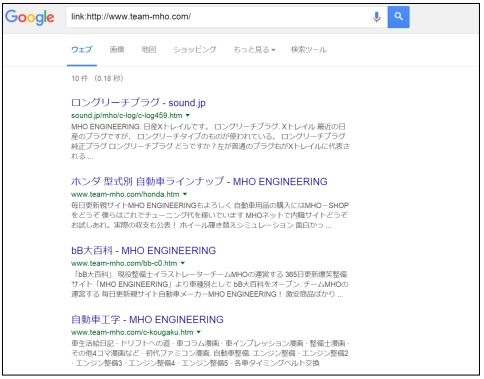Image resolution: width=484 pixels, height=379 pixels.
Task: Click the green URL www.team-mho.com/c-kougaku.htm
Action: pos(132,332)
